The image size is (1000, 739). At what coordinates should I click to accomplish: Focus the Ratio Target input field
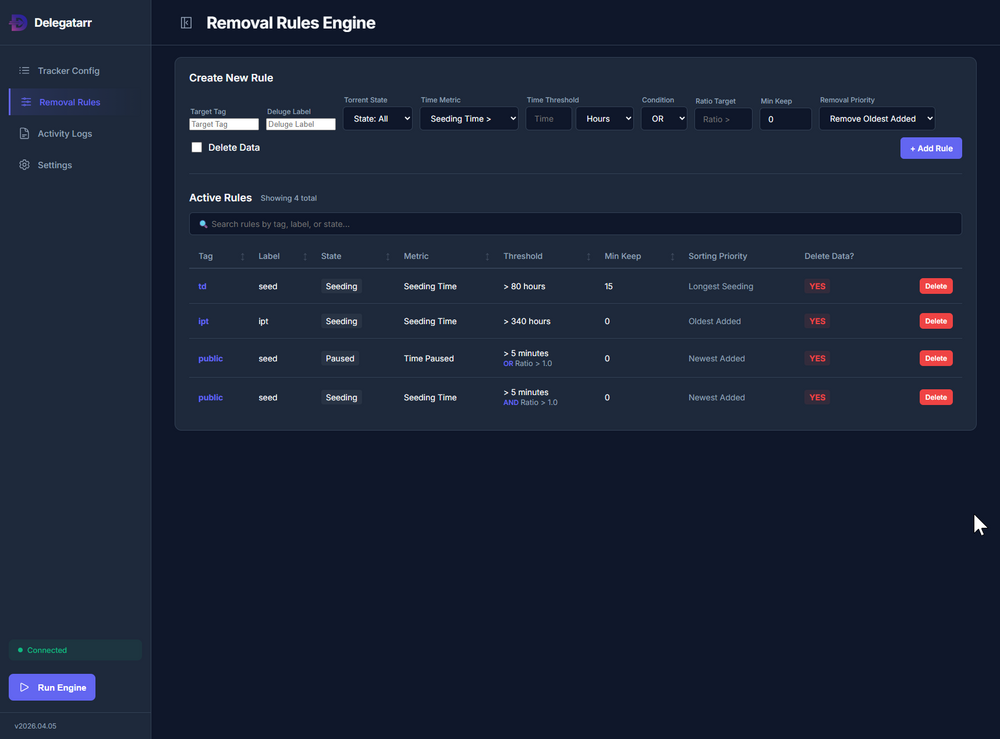tap(723, 119)
